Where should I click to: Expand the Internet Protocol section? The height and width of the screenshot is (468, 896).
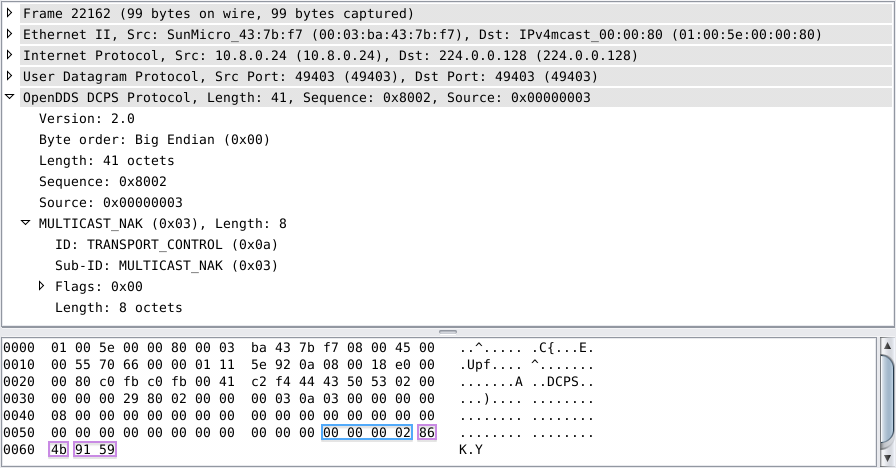click(x=10, y=55)
